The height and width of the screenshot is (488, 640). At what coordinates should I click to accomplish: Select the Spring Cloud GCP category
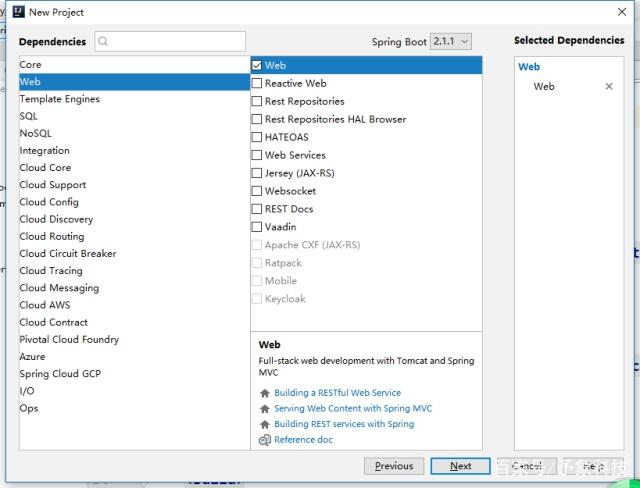click(x=134, y=373)
